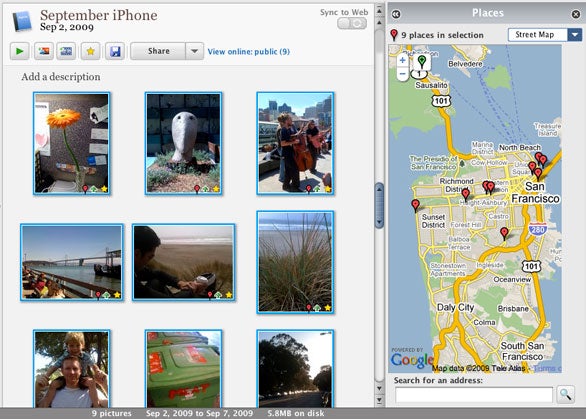Click upload arrow on musicians photo
This screenshot has width=586, height=419.
(x=318, y=190)
